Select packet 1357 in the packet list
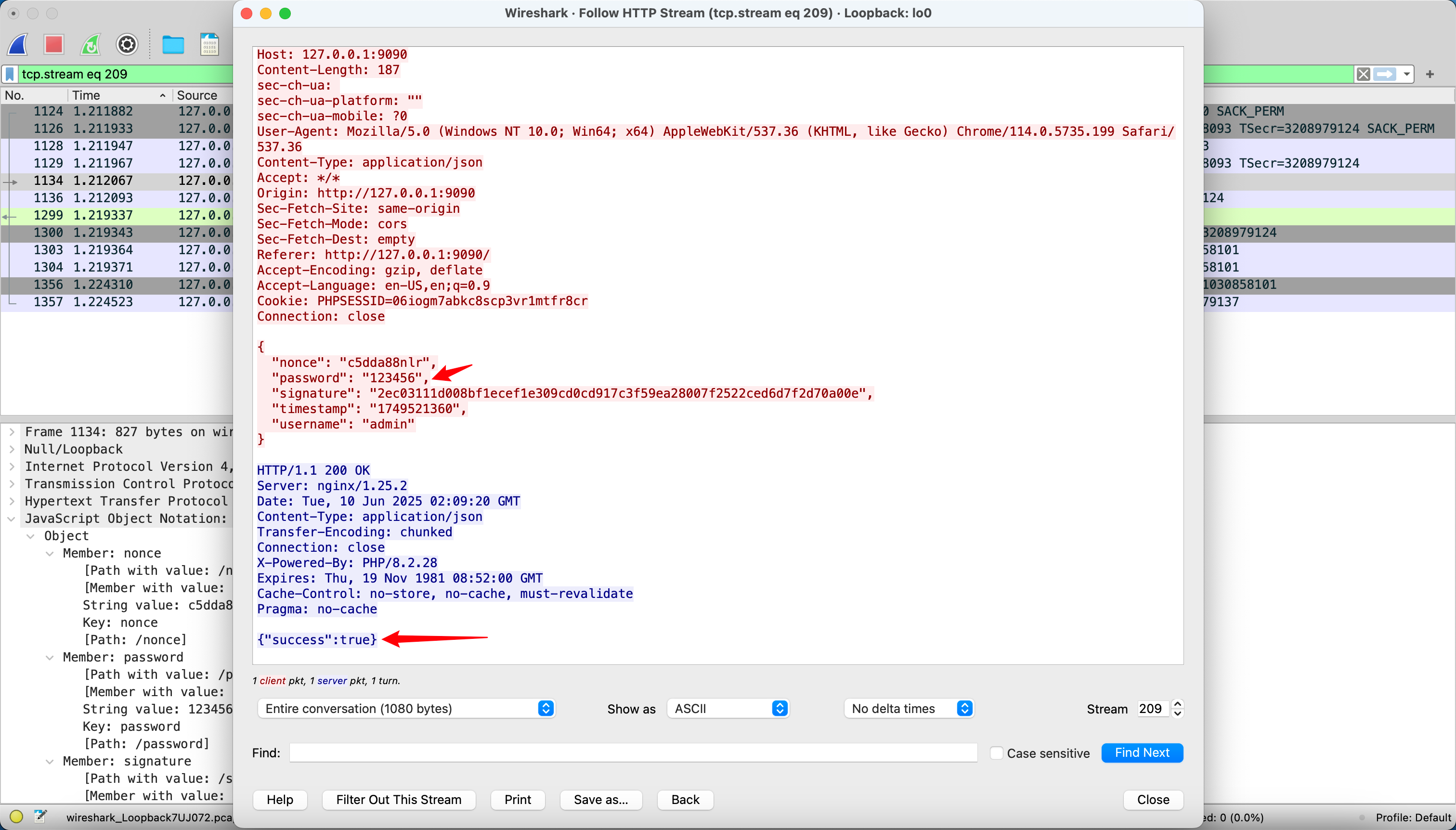Screen dimensions: 1456x830 tap(117, 302)
